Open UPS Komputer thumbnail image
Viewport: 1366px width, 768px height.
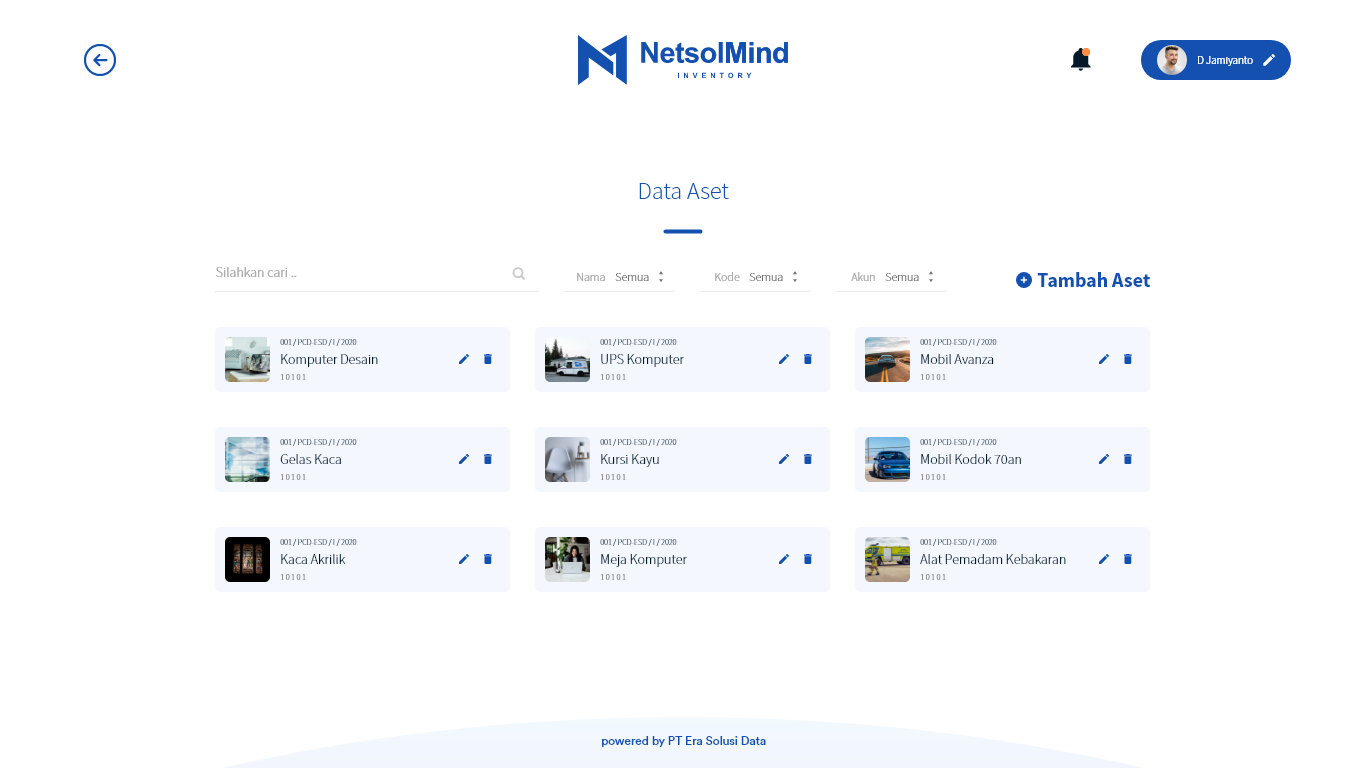click(567, 359)
